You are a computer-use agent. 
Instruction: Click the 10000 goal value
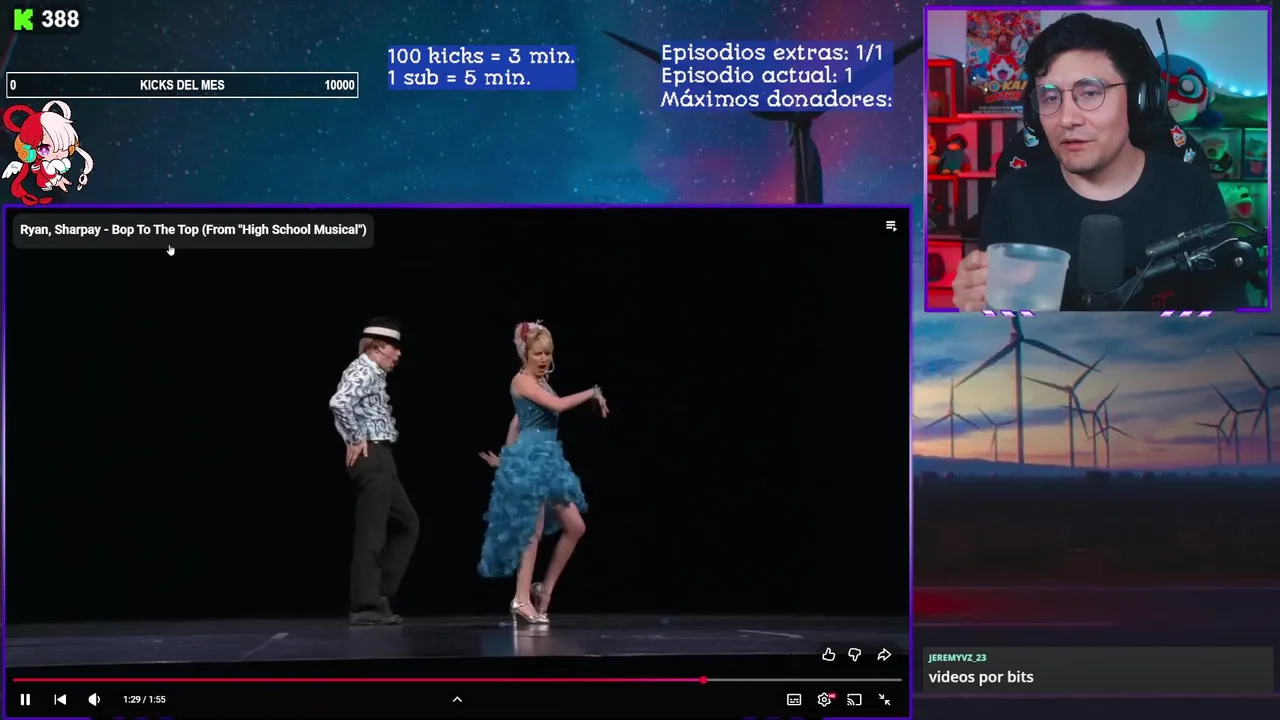tap(339, 85)
